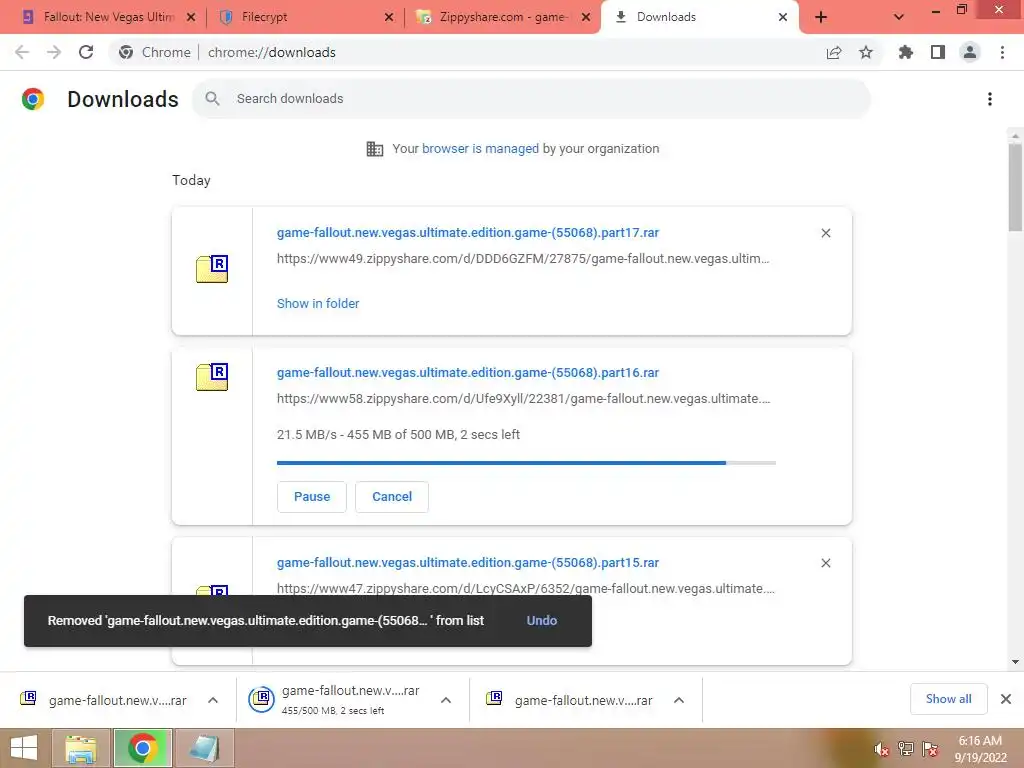Click the Chrome logo on Downloads page
The width and height of the screenshot is (1024, 768).
click(x=33, y=99)
